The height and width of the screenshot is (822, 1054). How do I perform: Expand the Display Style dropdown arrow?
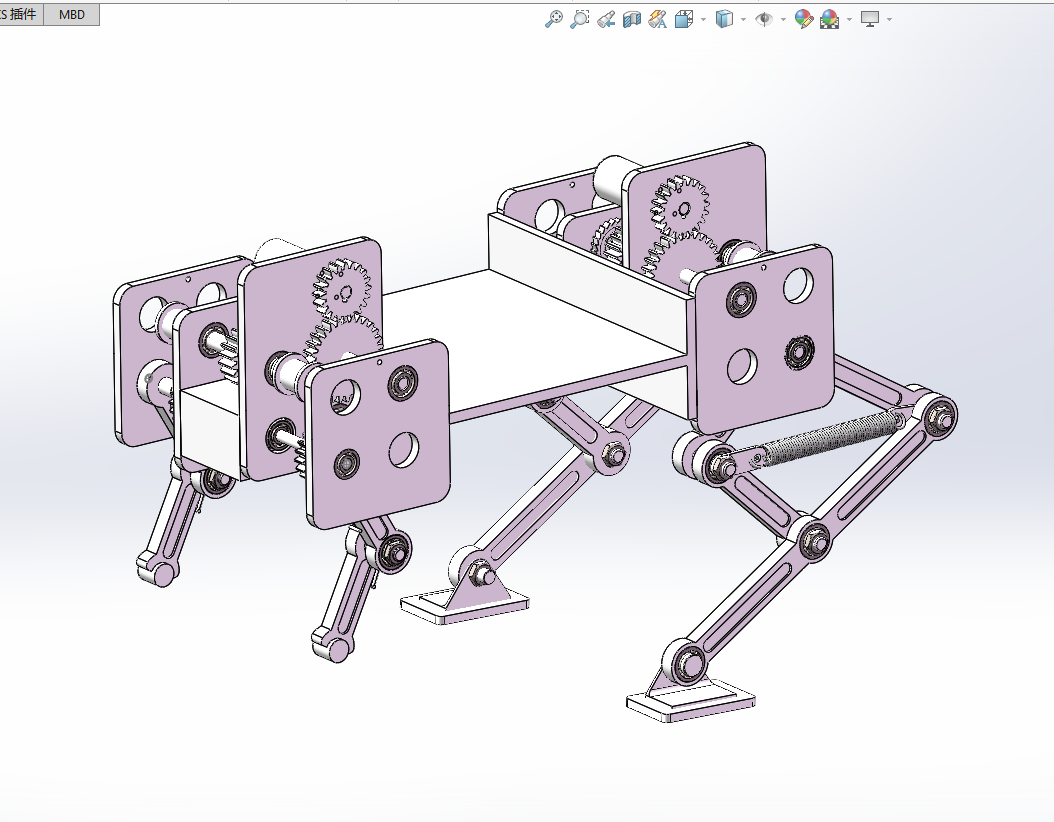pos(743,19)
